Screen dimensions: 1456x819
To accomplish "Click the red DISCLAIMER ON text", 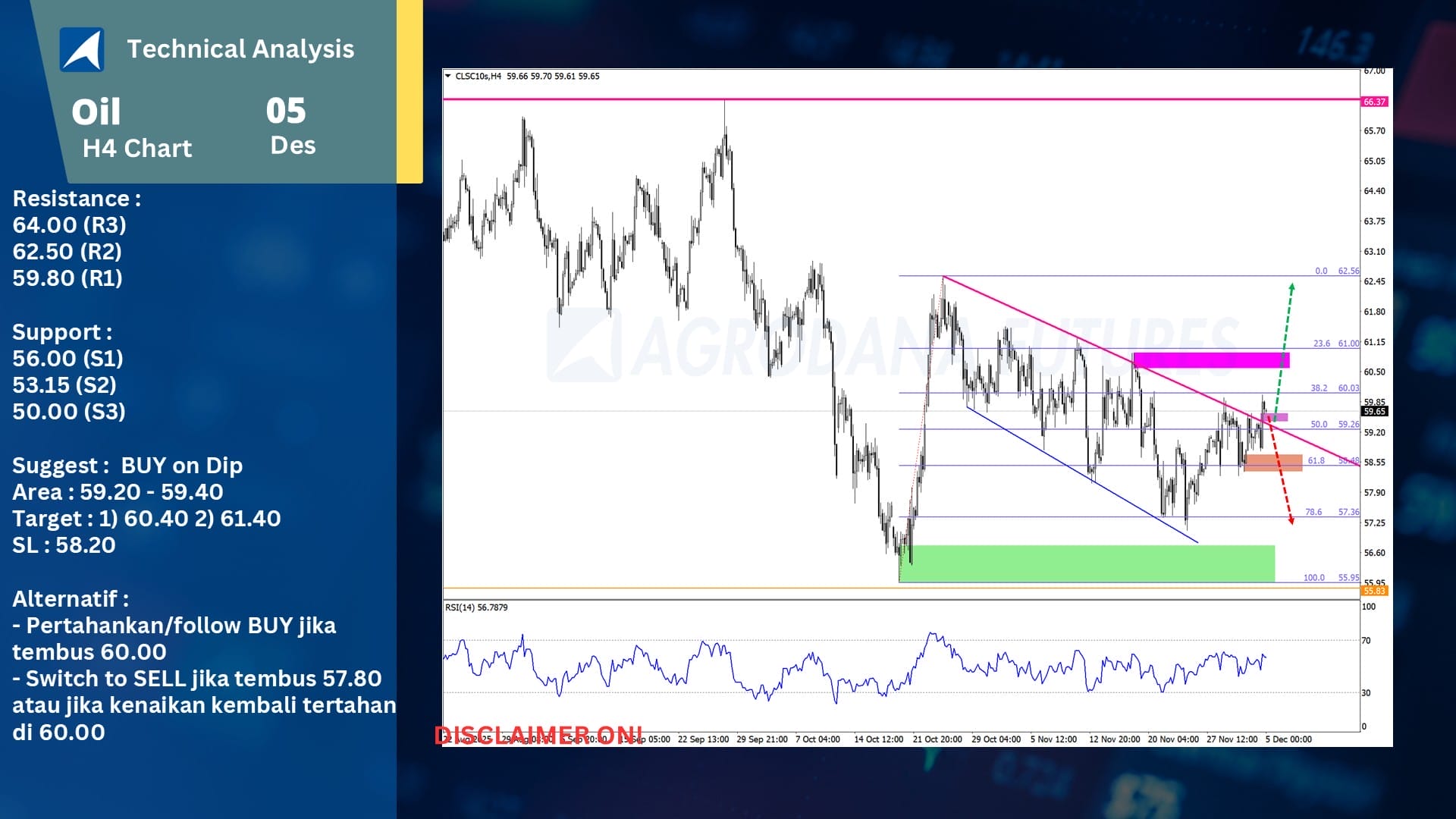I will 538,735.
